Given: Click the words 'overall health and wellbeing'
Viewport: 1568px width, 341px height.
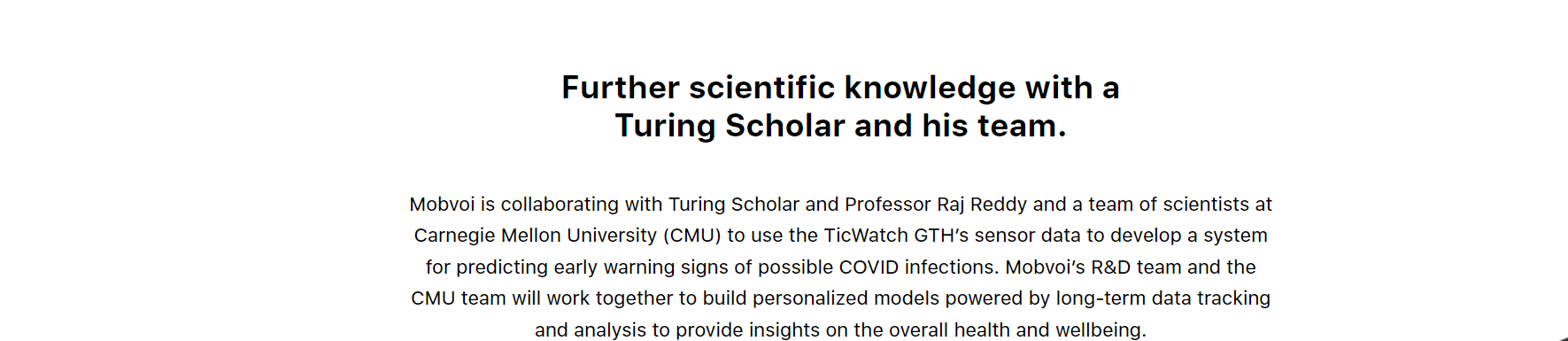Looking at the screenshot, I should point(1015,330).
